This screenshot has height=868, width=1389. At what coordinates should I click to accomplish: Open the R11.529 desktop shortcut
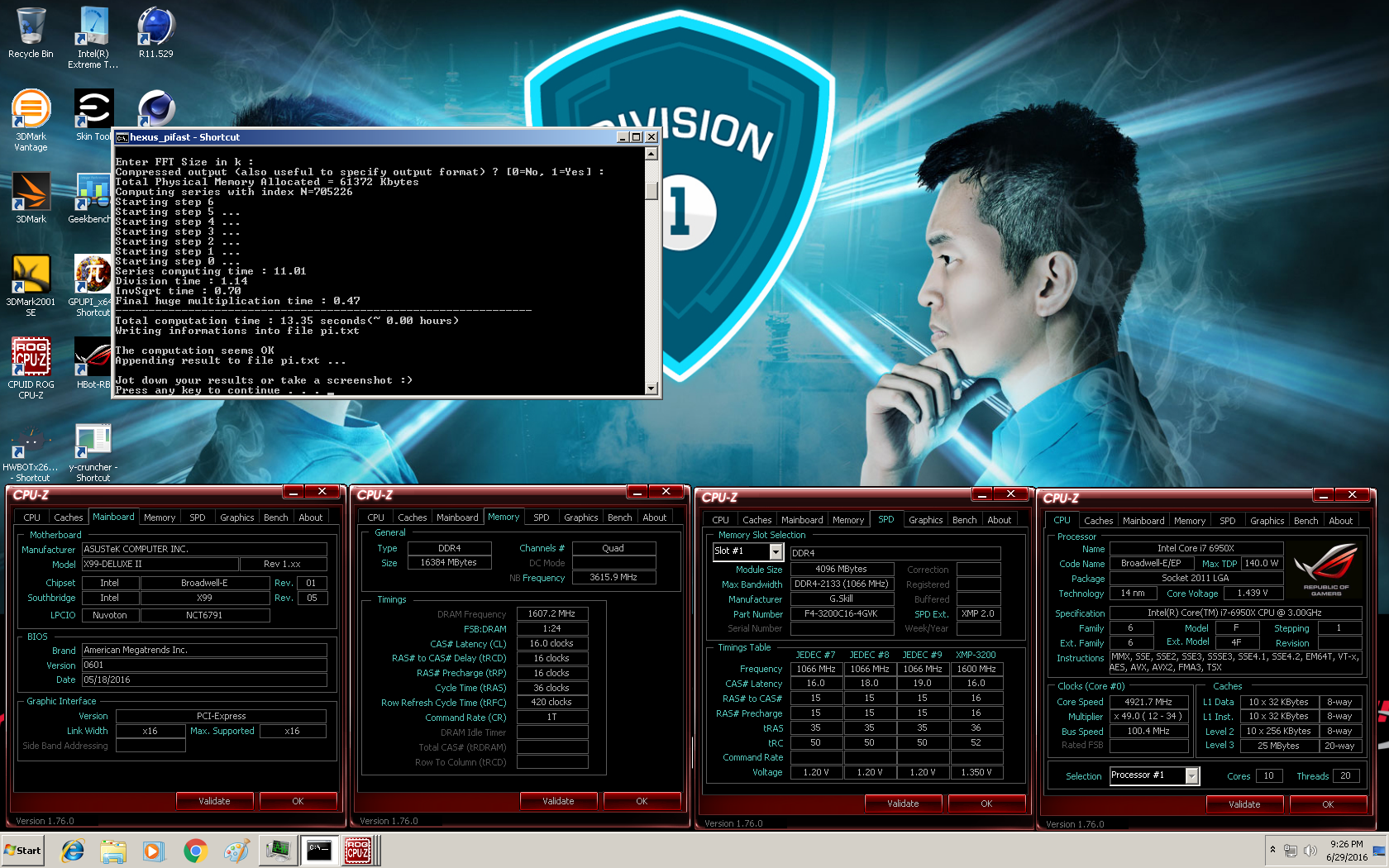[155, 33]
